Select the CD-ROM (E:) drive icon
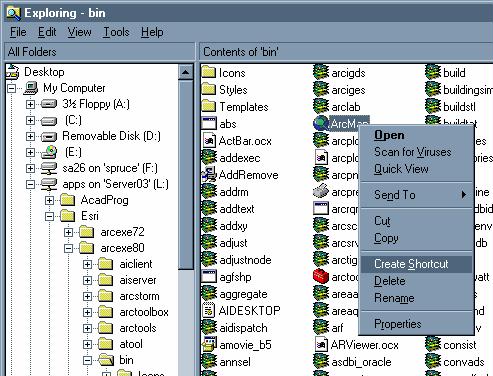This screenshot has height=376, width=493. pos(49,152)
